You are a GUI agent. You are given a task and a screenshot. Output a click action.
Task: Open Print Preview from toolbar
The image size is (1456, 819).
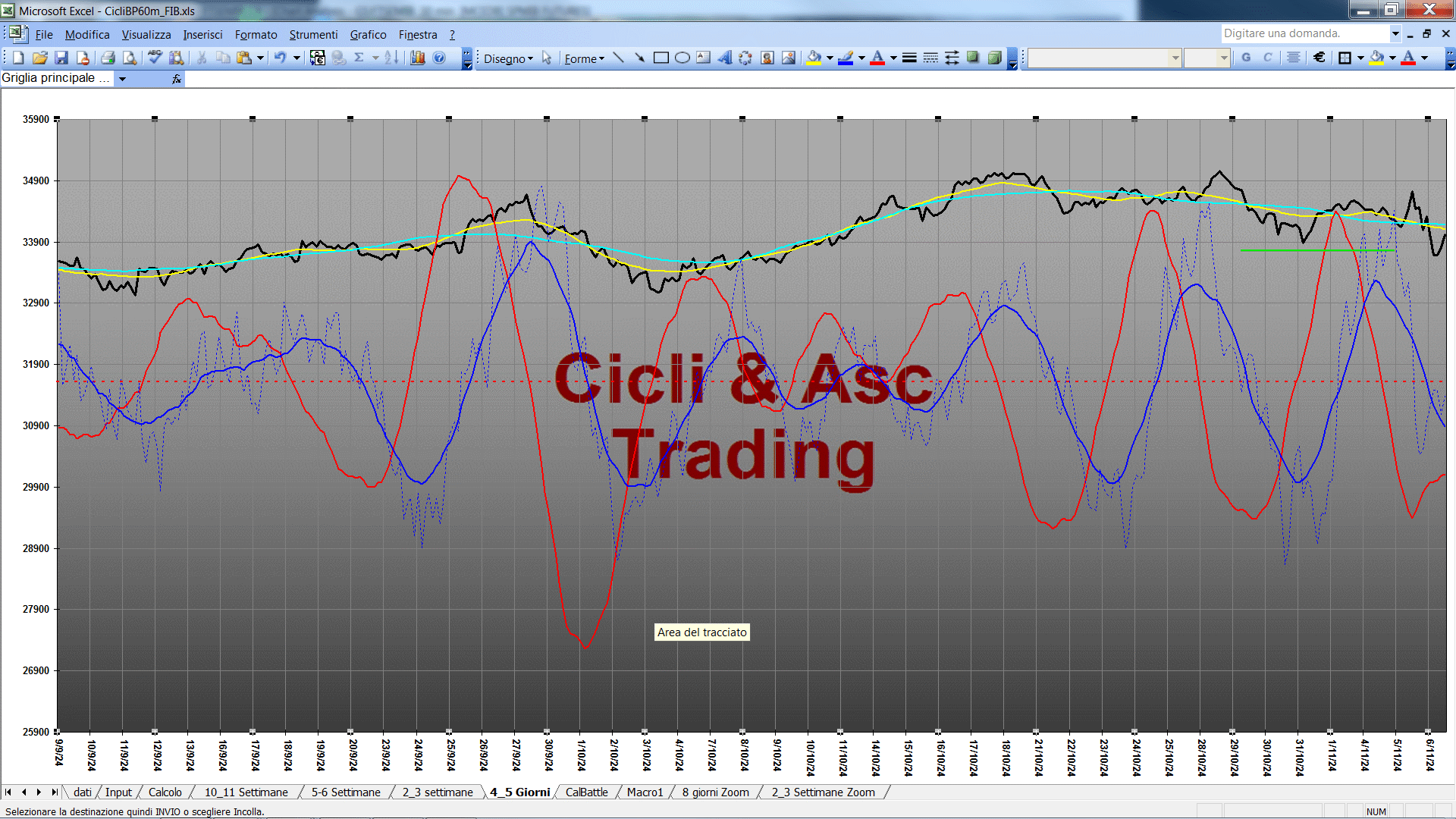130,58
